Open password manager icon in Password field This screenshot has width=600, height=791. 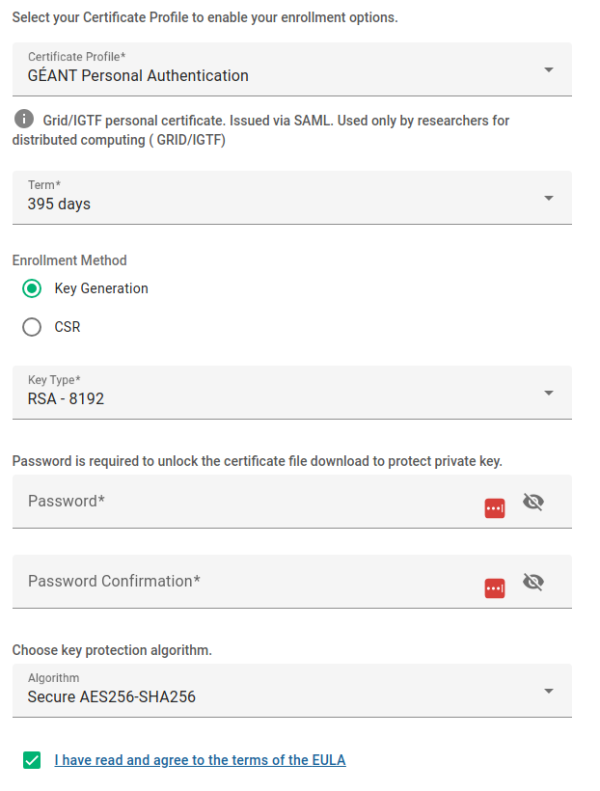pyautogui.click(x=494, y=509)
